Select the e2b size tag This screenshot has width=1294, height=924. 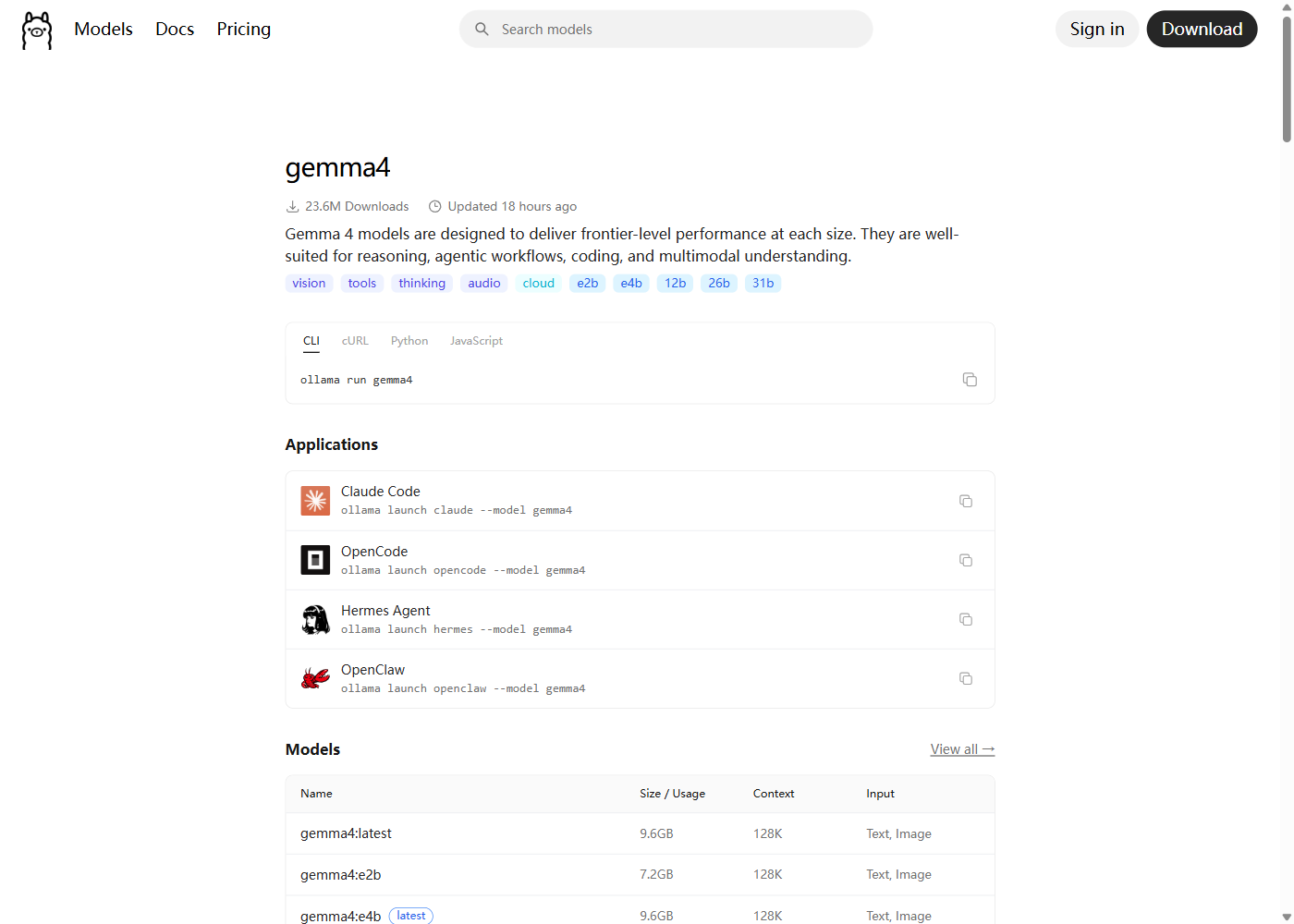[x=588, y=284]
